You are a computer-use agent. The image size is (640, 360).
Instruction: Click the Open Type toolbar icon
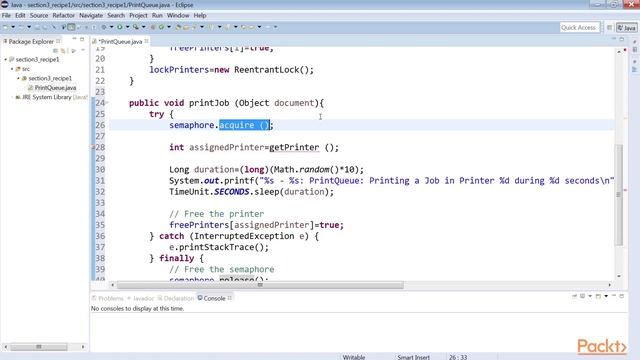[x=178, y=27]
